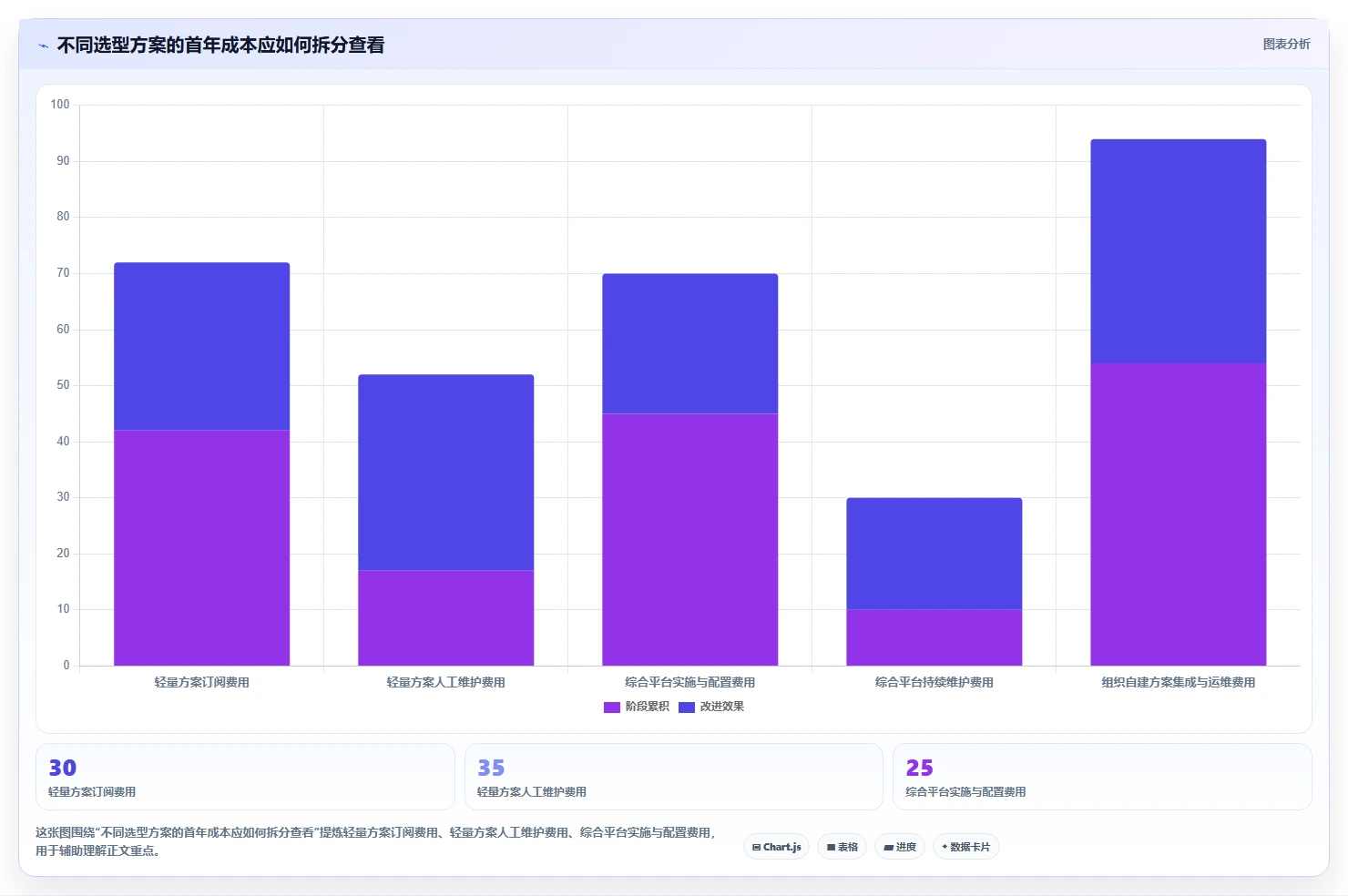Toggle the 改进效果 legend swatch

click(687, 707)
